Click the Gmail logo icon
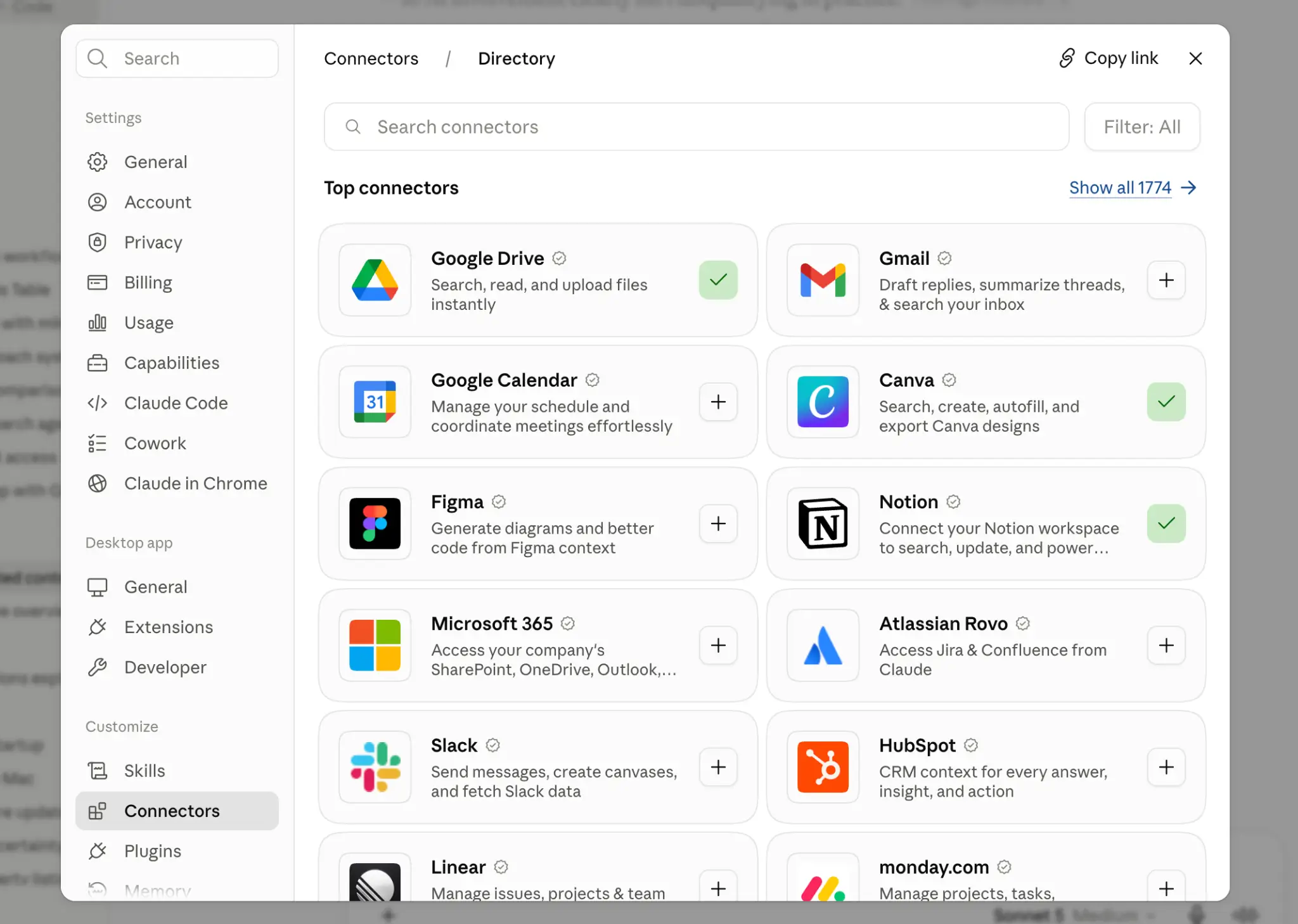Screen dimensions: 1298x924 coord(823,280)
